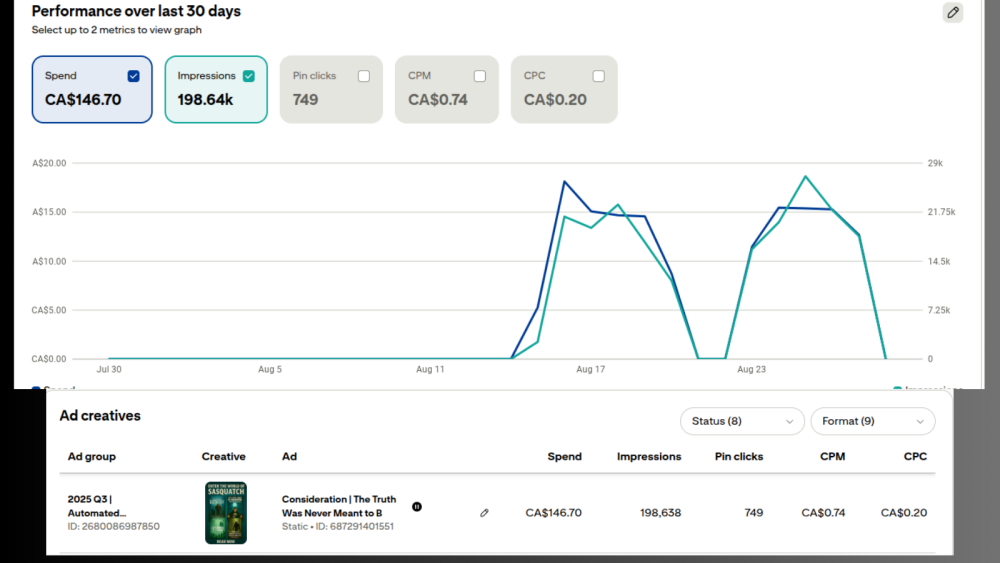Enable the Pin clicks metric checkbox
Screen dimensions: 1000x563
tap(364, 76)
